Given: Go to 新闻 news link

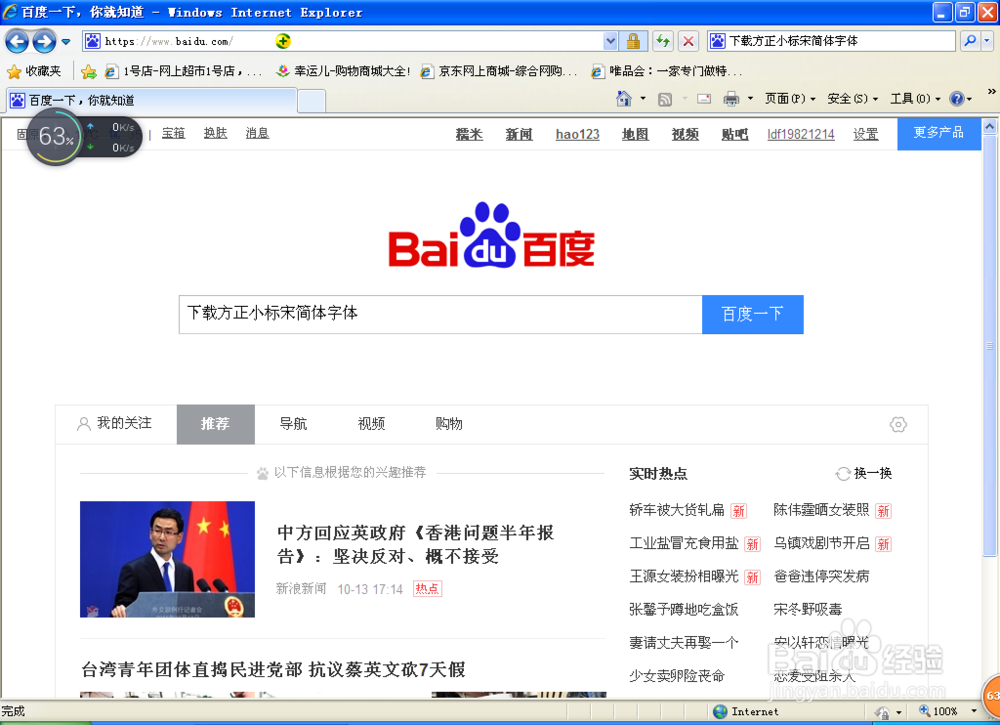Looking at the screenshot, I should 519,134.
